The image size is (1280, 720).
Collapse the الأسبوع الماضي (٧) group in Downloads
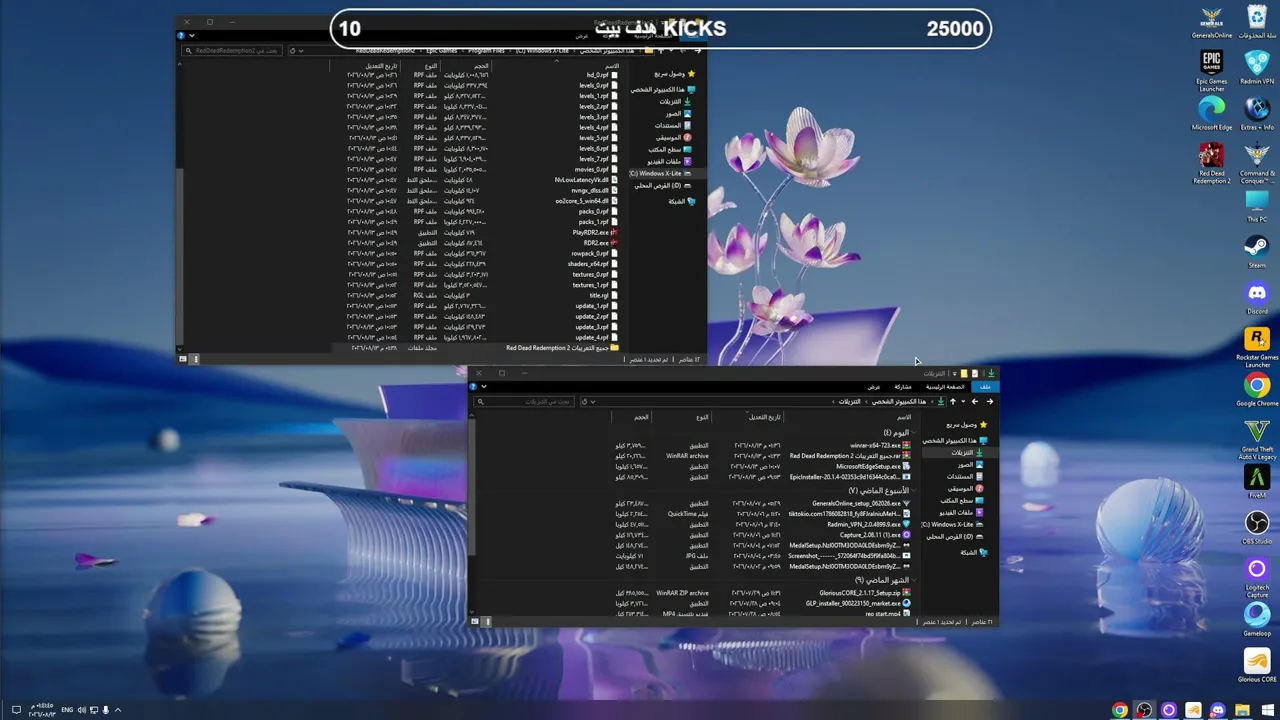915,491
